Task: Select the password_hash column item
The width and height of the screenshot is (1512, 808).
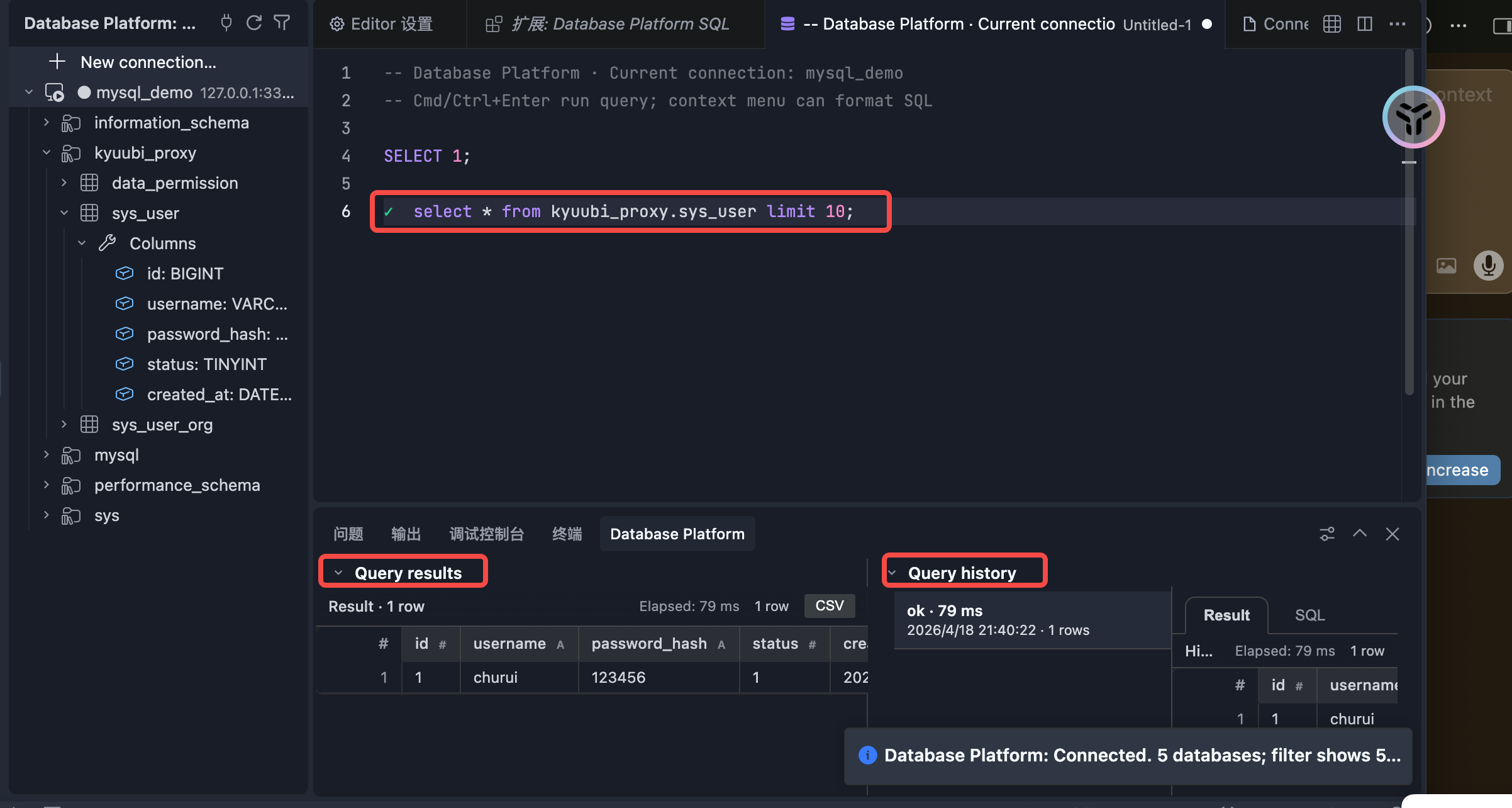Action: (x=217, y=334)
